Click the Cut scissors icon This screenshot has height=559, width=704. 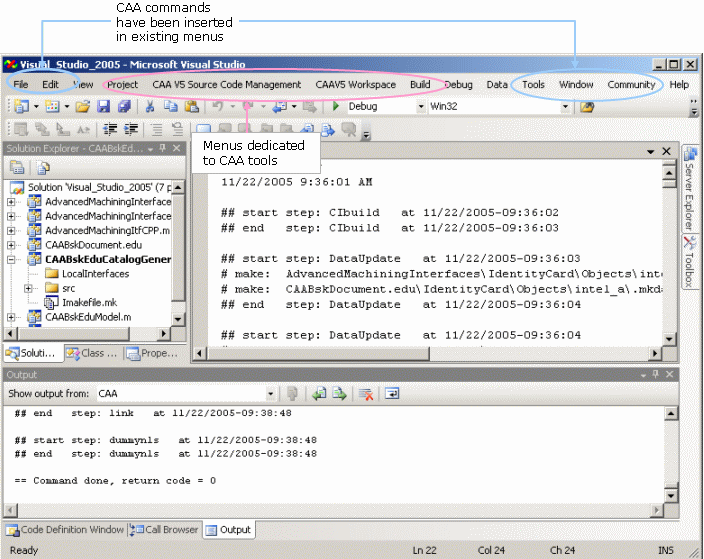(x=150, y=106)
